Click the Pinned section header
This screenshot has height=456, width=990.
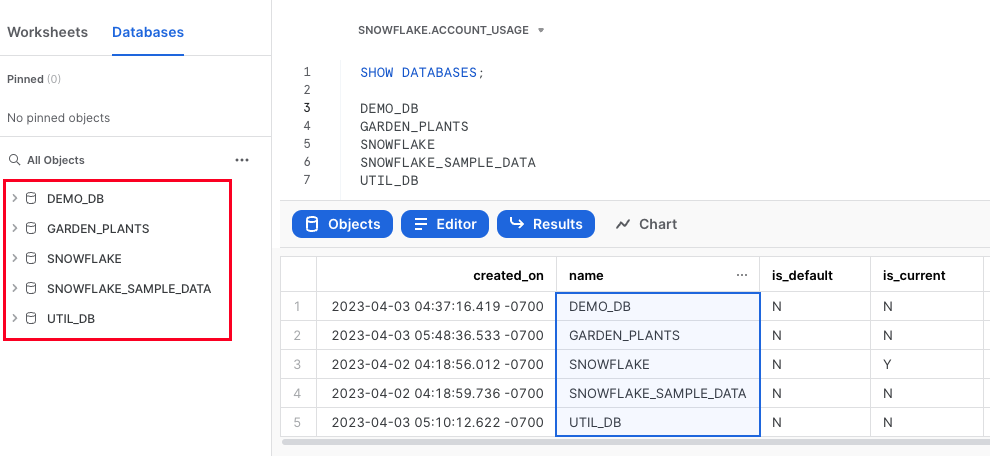coord(34,79)
